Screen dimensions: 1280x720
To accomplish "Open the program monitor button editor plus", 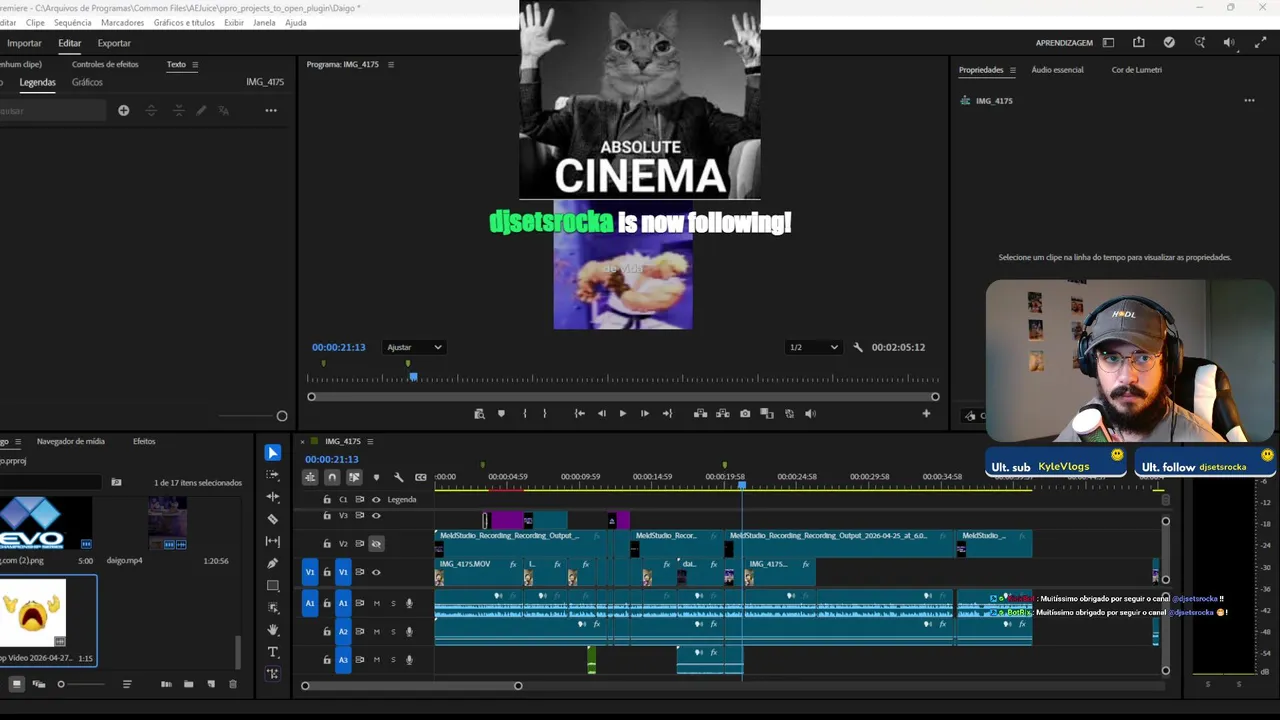I will [926, 414].
